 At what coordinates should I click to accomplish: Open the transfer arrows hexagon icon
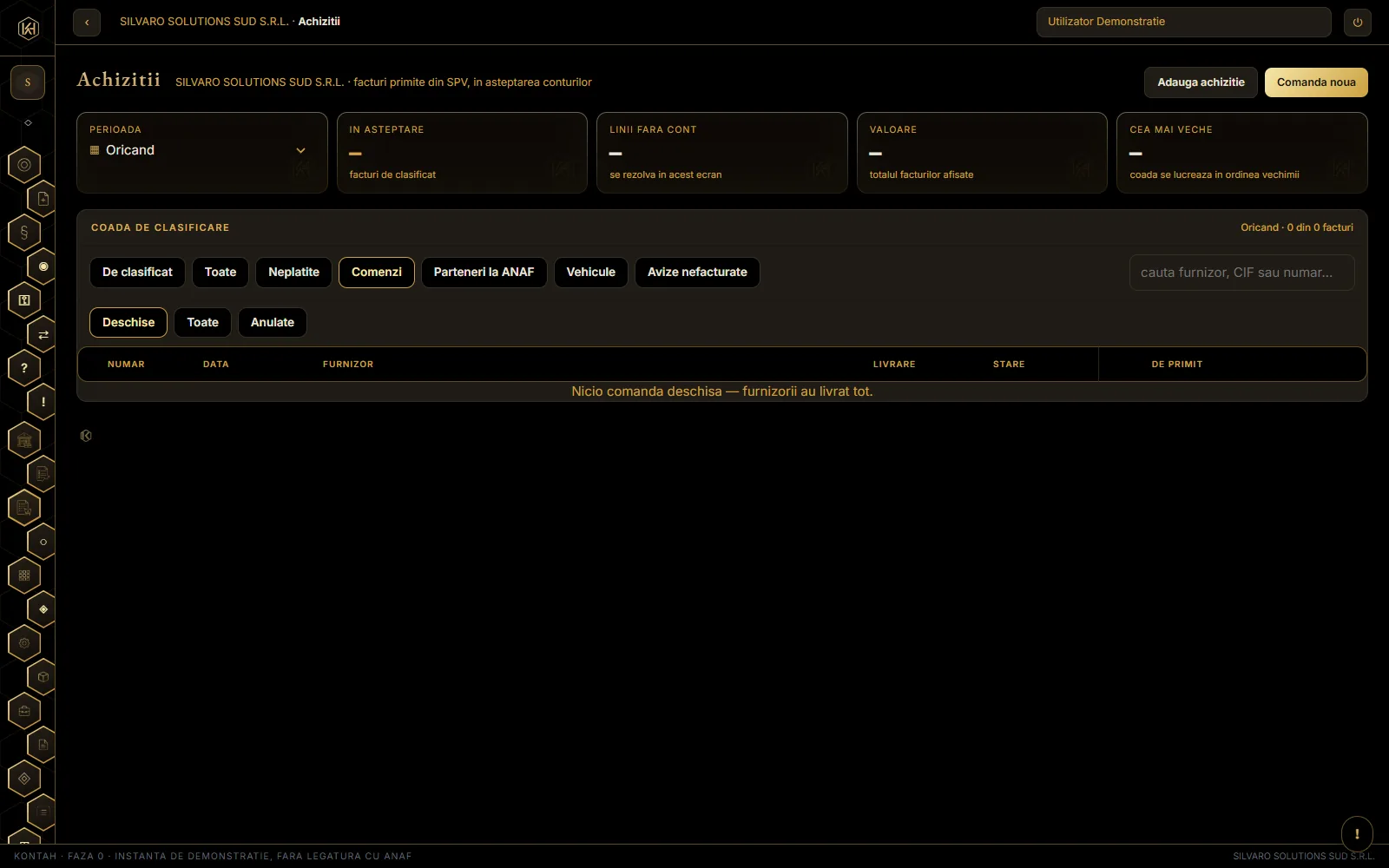pyautogui.click(x=43, y=334)
